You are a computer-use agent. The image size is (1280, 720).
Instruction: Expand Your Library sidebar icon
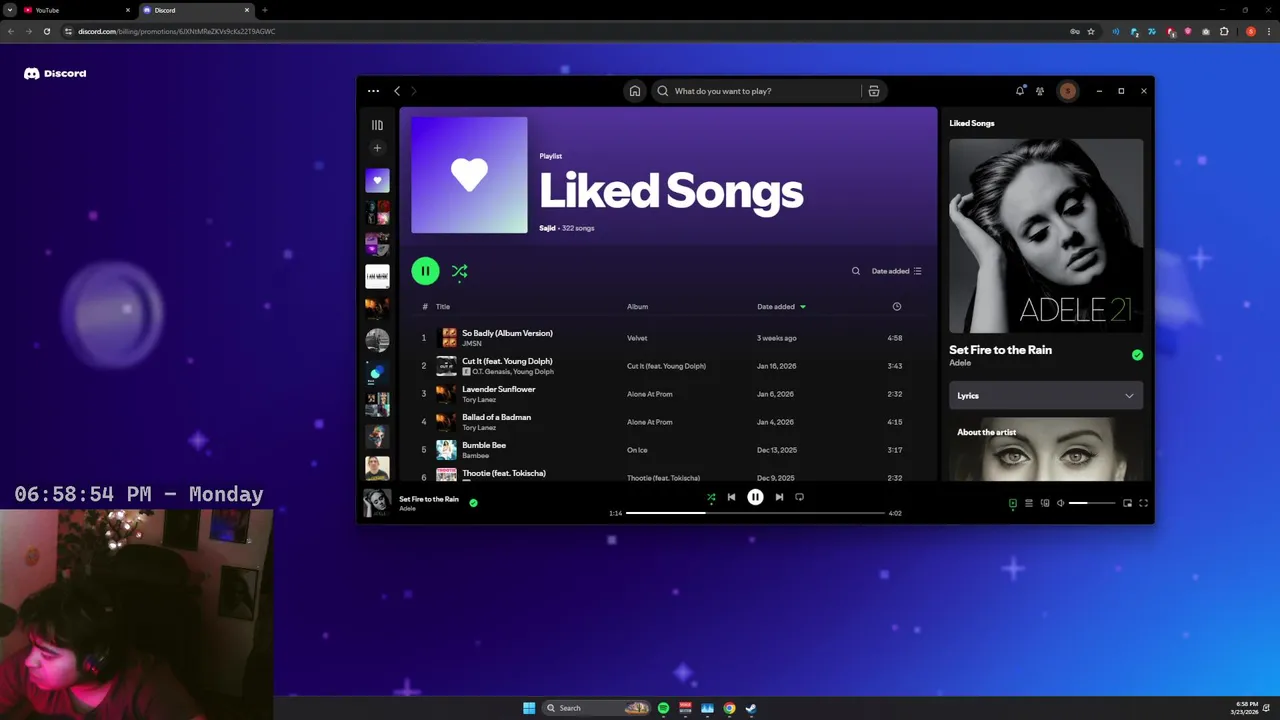pos(377,125)
